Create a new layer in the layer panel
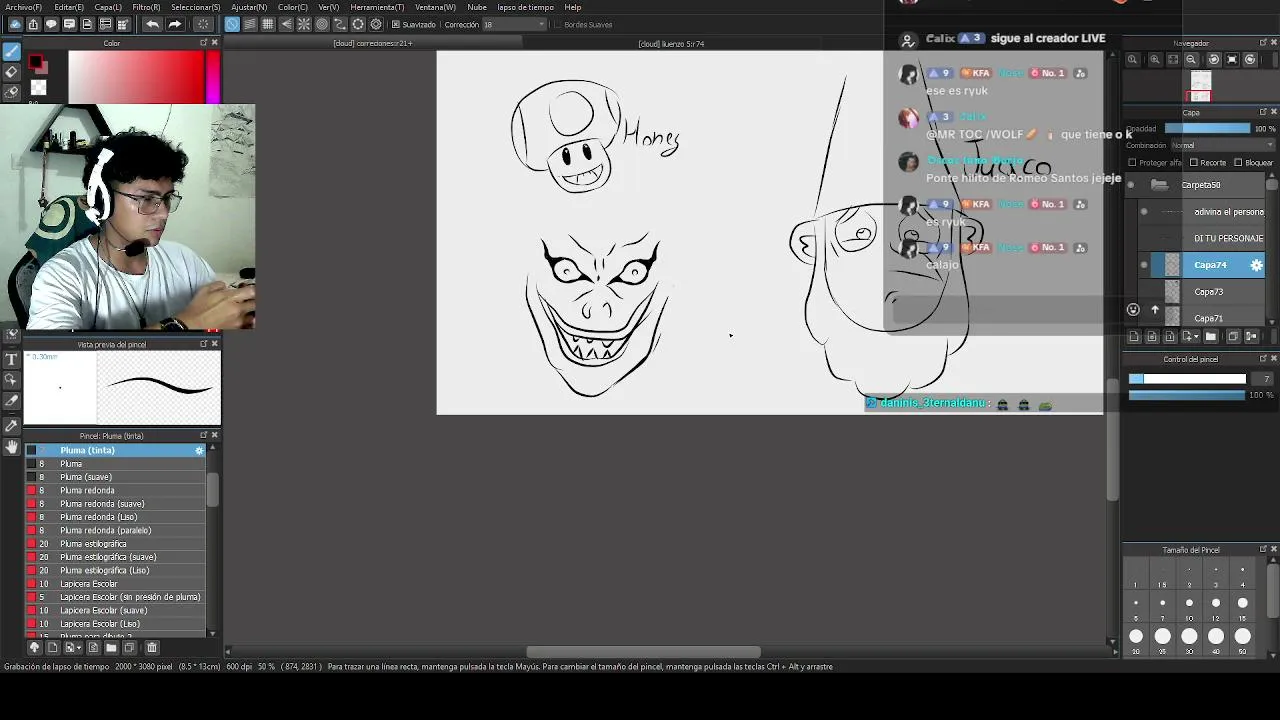Viewport: 1280px width, 720px height. click(x=1133, y=337)
